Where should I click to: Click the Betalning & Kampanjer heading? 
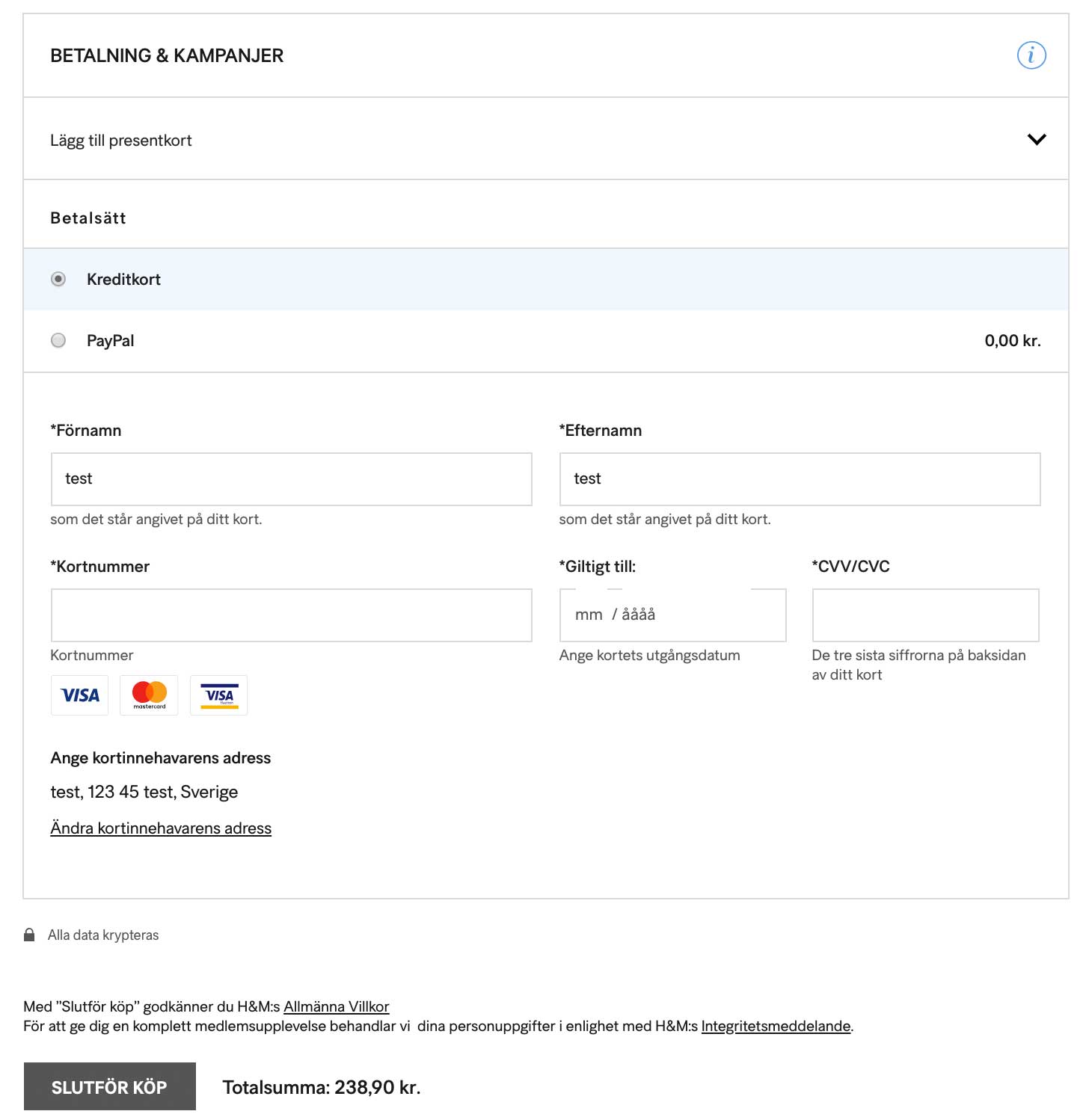(167, 56)
